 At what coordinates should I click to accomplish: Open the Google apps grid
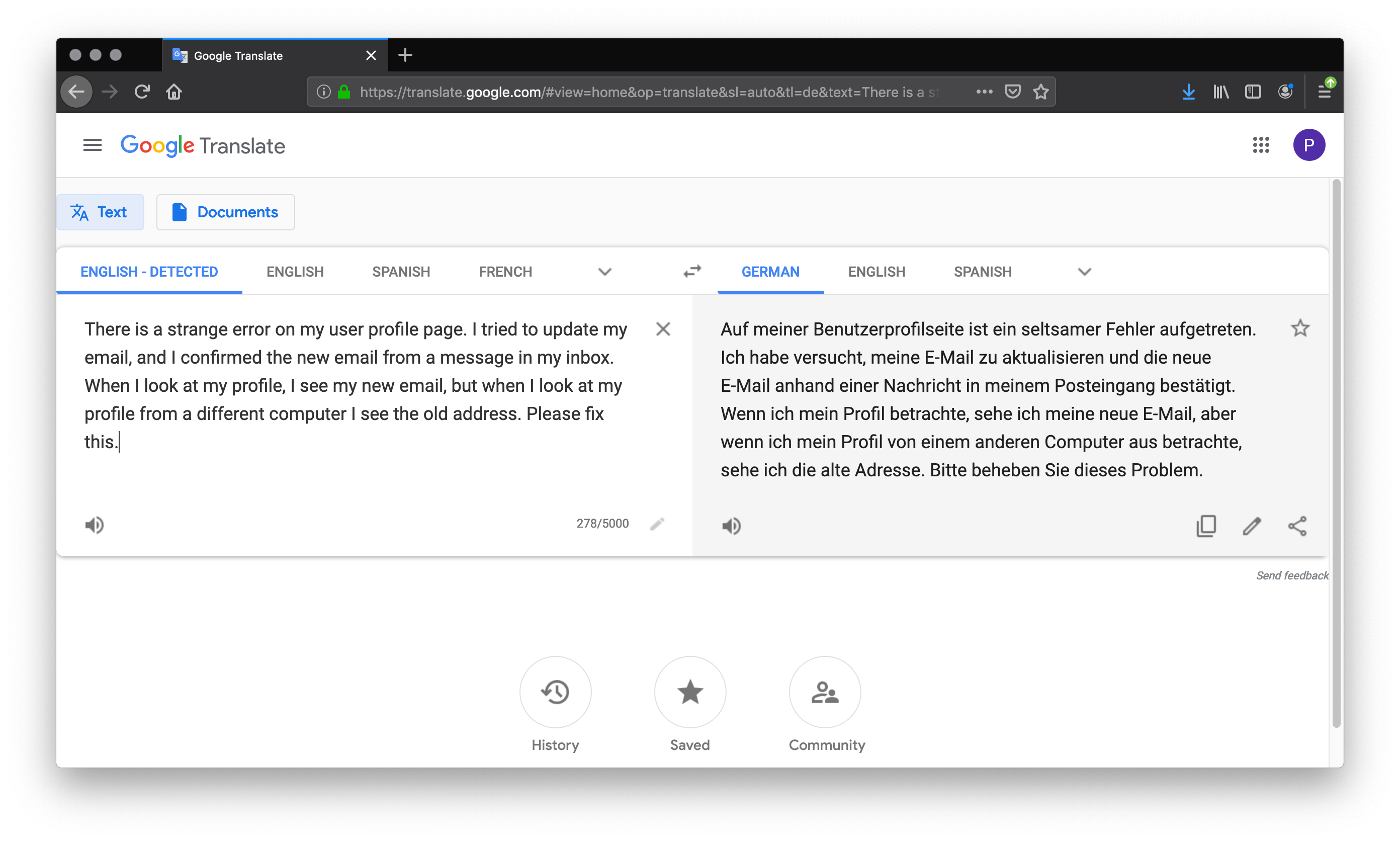click(x=1261, y=145)
